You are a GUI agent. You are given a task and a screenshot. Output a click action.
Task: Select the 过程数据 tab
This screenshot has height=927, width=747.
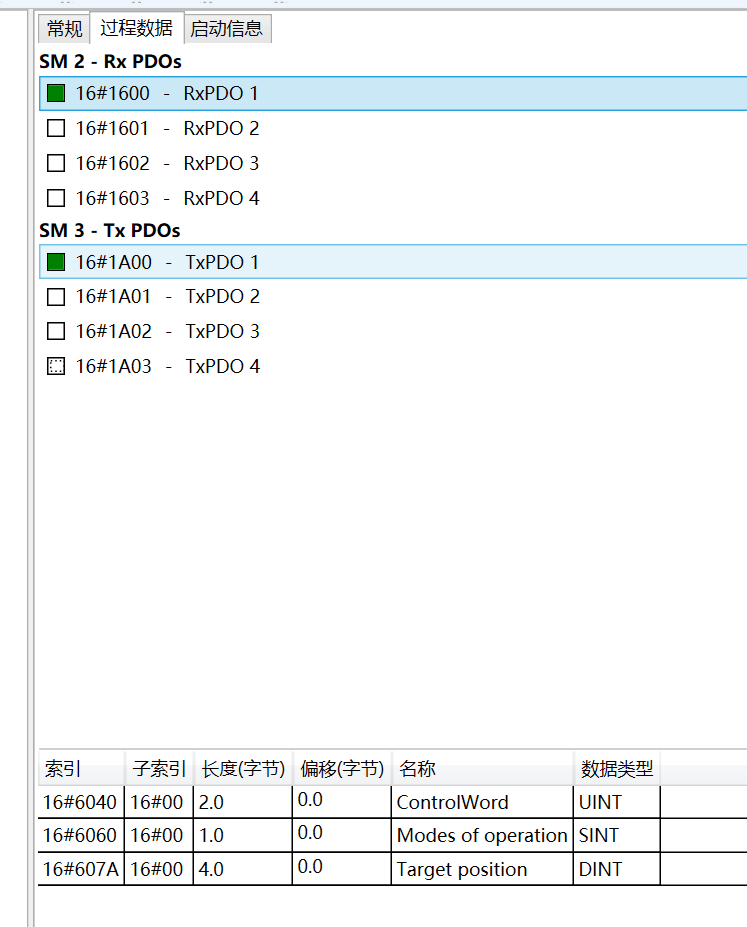[x=137, y=27]
